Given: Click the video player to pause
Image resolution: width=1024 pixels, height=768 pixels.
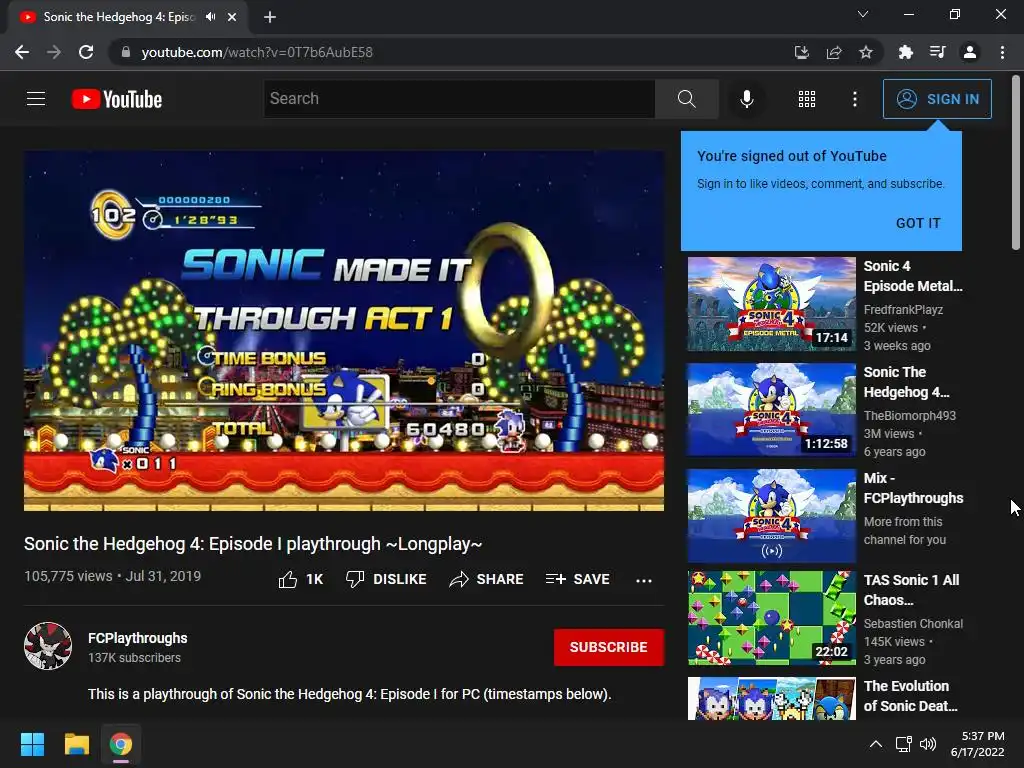Looking at the screenshot, I should [344, 330].
